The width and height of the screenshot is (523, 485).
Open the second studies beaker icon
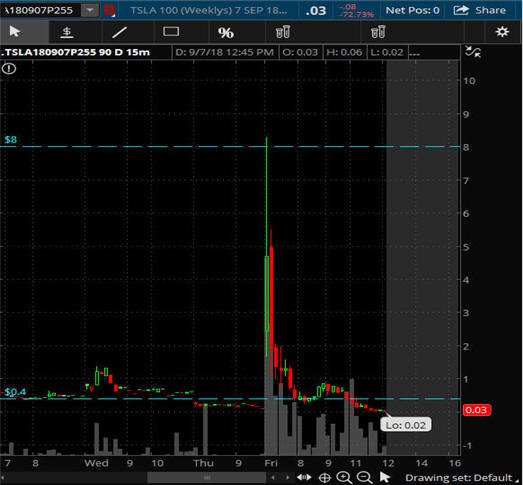pos(378,32)
